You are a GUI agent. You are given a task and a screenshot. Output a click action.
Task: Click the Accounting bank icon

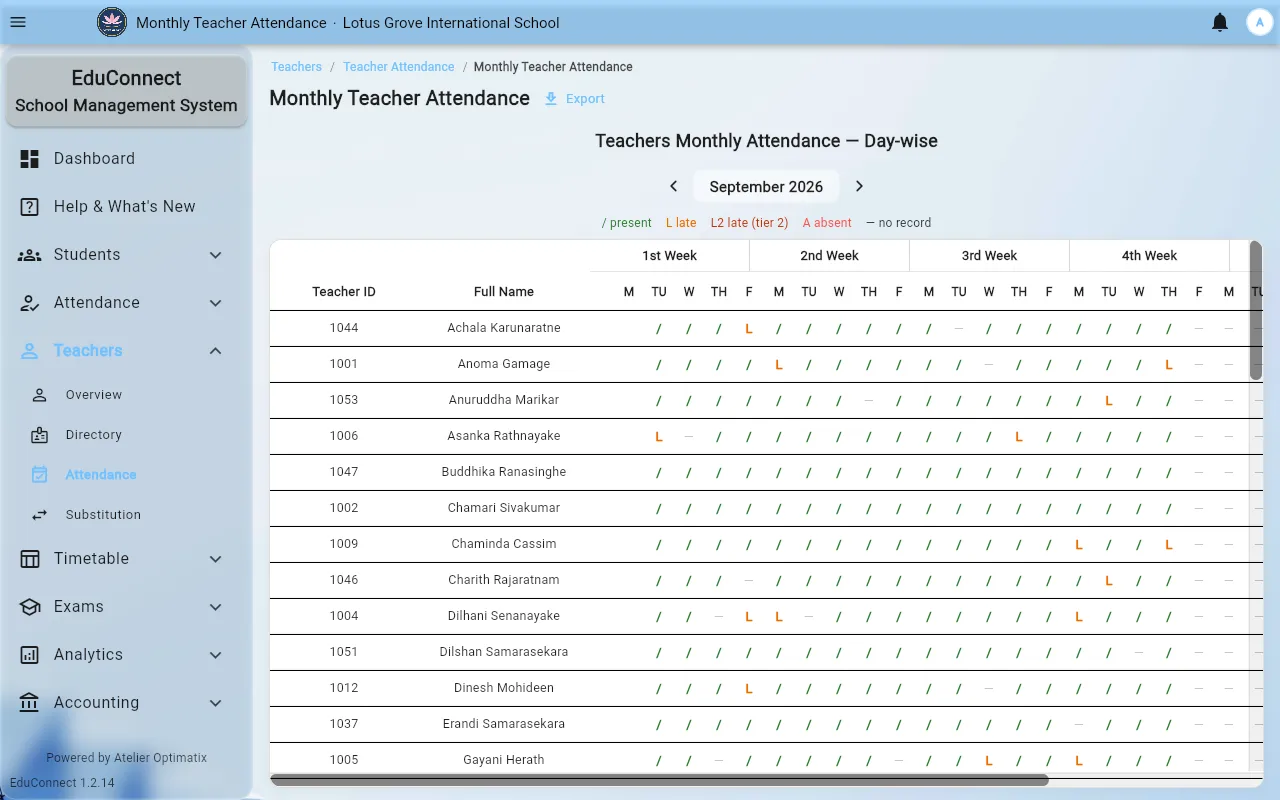coord(30,702)
